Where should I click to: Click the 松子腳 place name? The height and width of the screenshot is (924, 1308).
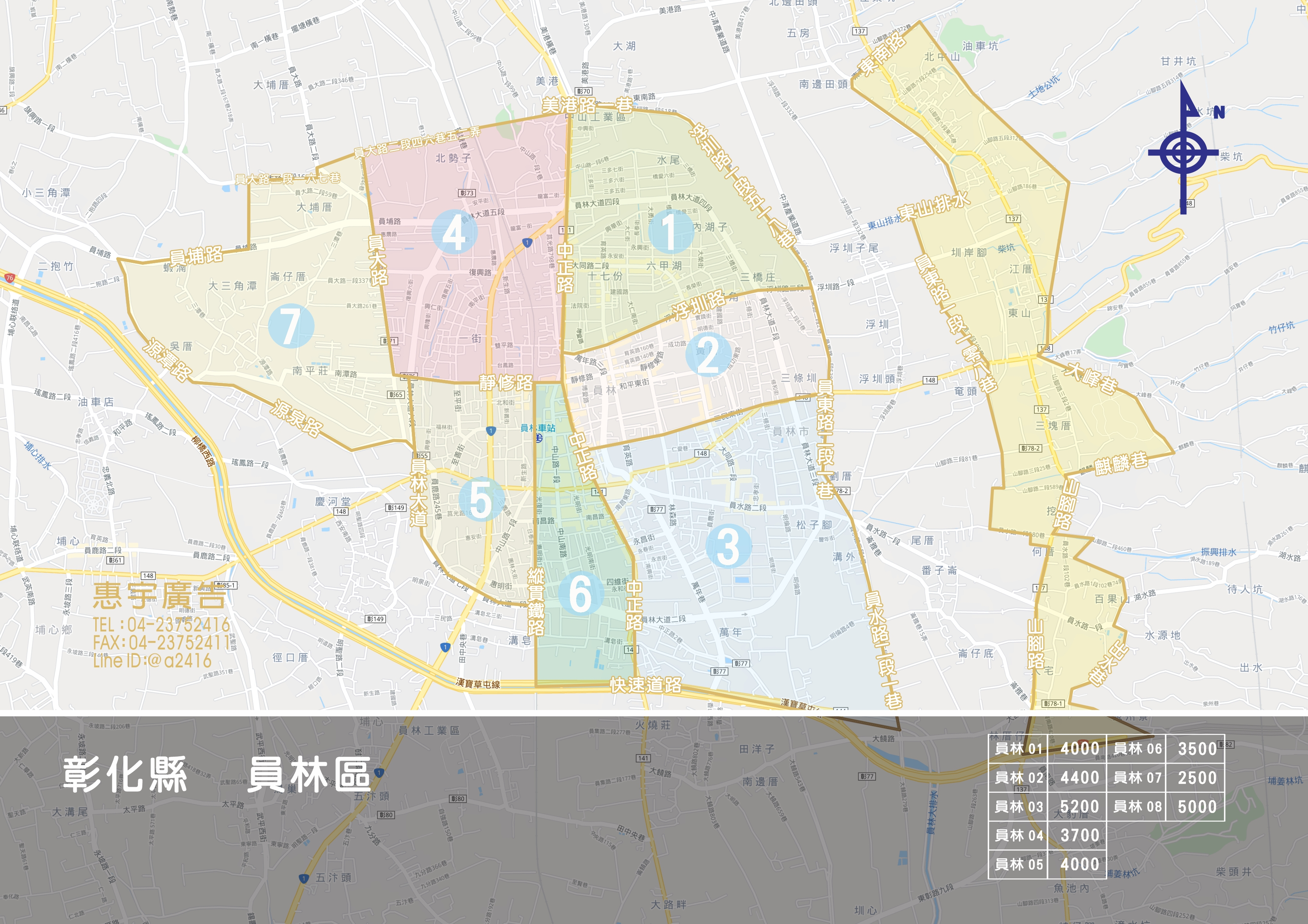tap(814, 525)
